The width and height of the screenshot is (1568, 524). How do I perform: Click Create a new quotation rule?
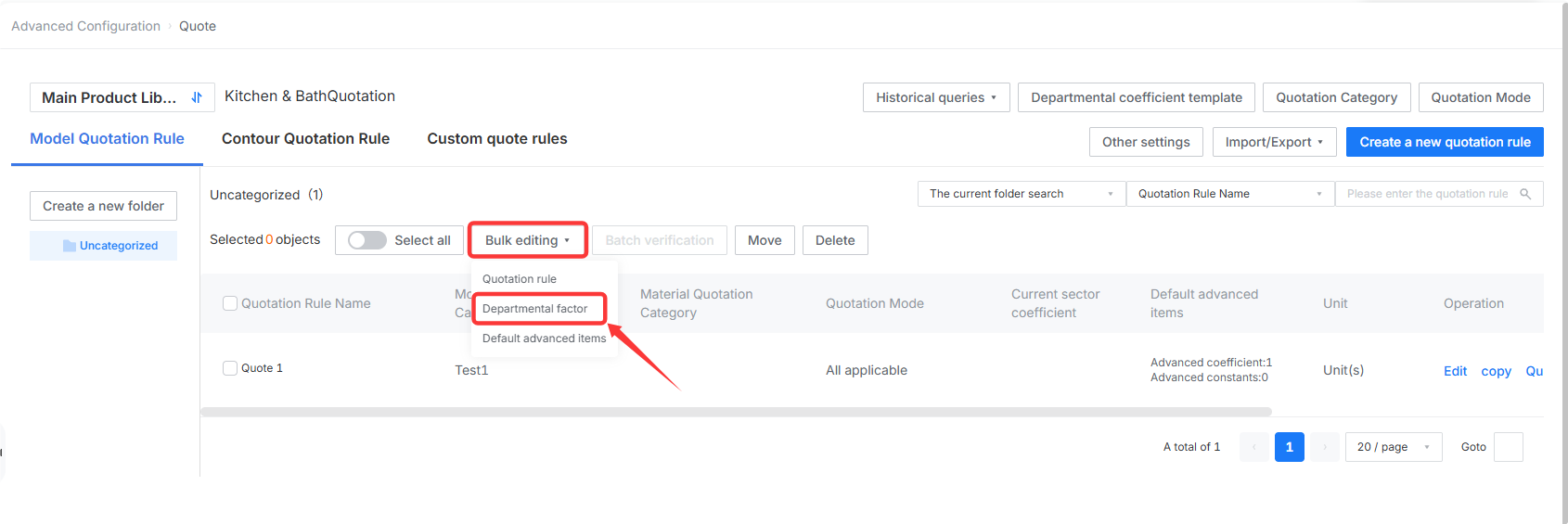1445,142
